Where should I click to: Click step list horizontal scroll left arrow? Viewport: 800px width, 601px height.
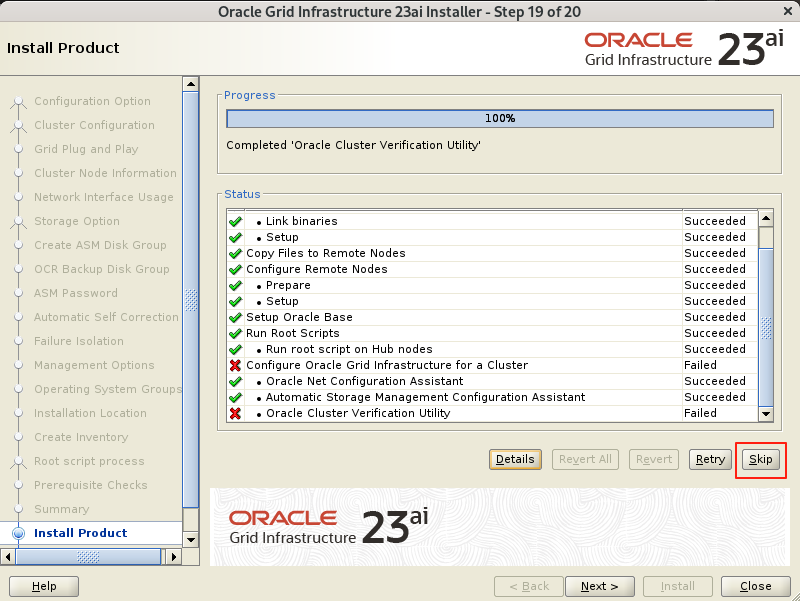[x=8, y=557]
